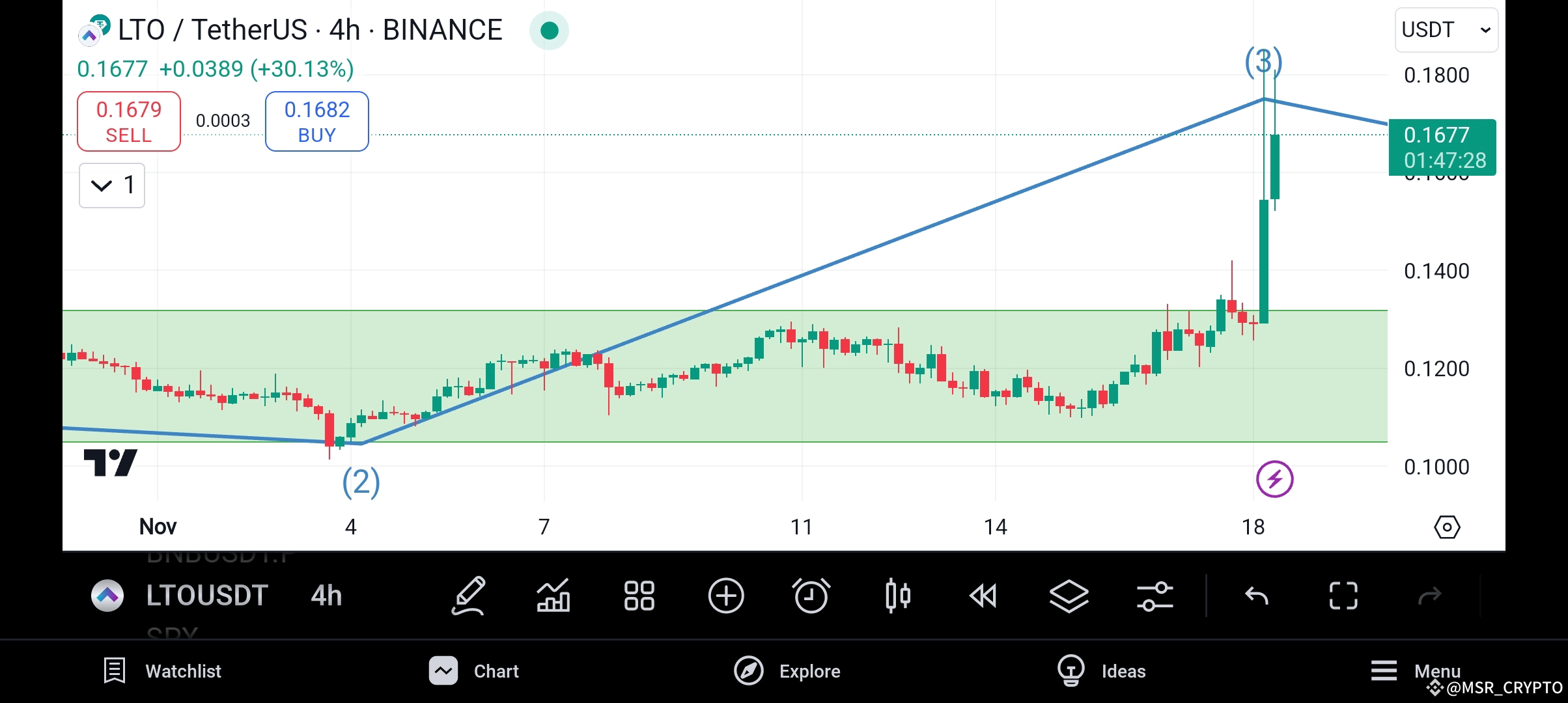This screenshot has width=1568, height=703.
Task: Click the Nov date axis label
Action: (x=158, y=527)
